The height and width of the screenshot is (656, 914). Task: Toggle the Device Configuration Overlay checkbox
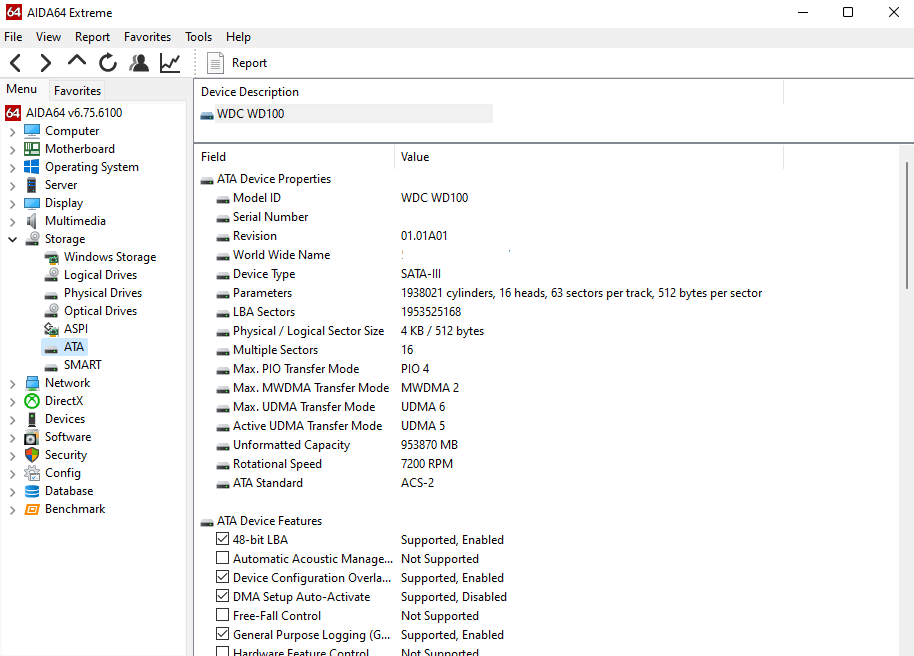[222, 577]
